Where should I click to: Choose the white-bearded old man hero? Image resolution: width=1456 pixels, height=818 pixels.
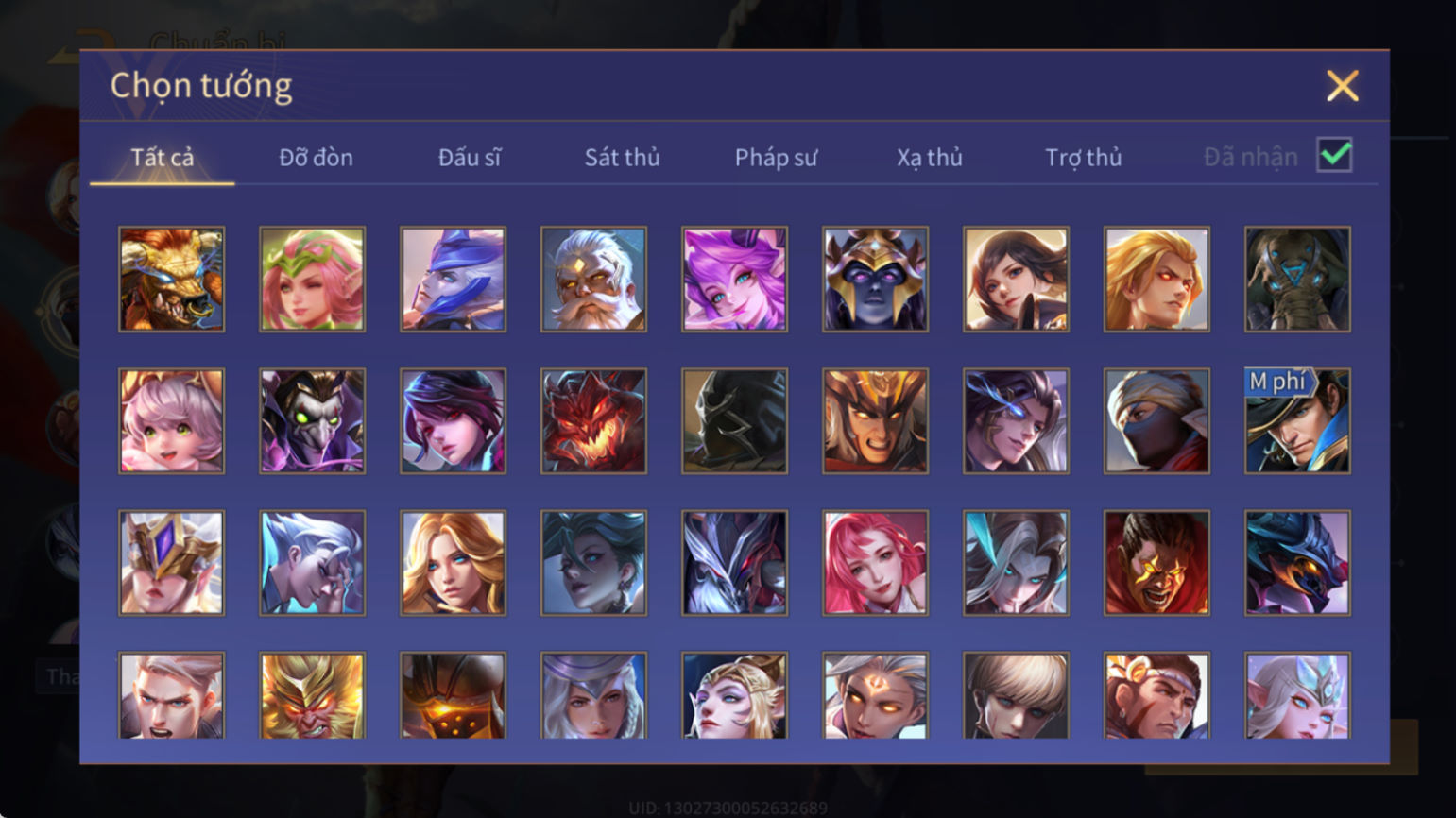[x=593, y=279]
